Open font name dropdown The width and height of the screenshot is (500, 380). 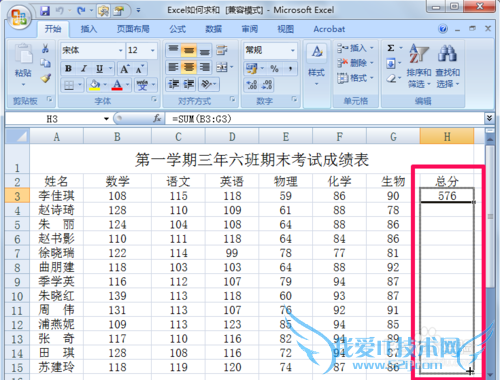[x=121, y=51]
